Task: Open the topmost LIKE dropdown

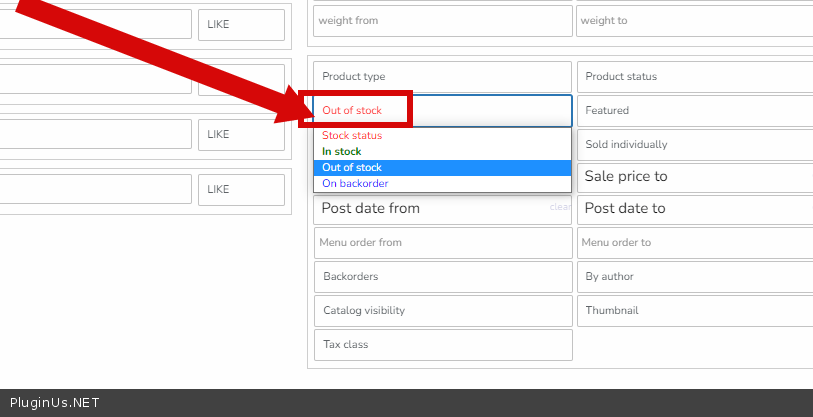Action: pos(241,25)
